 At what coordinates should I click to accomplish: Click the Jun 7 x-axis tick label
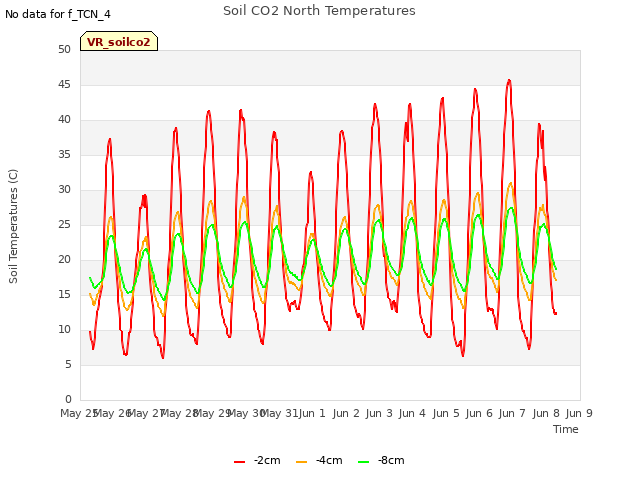tap(512, 413)
